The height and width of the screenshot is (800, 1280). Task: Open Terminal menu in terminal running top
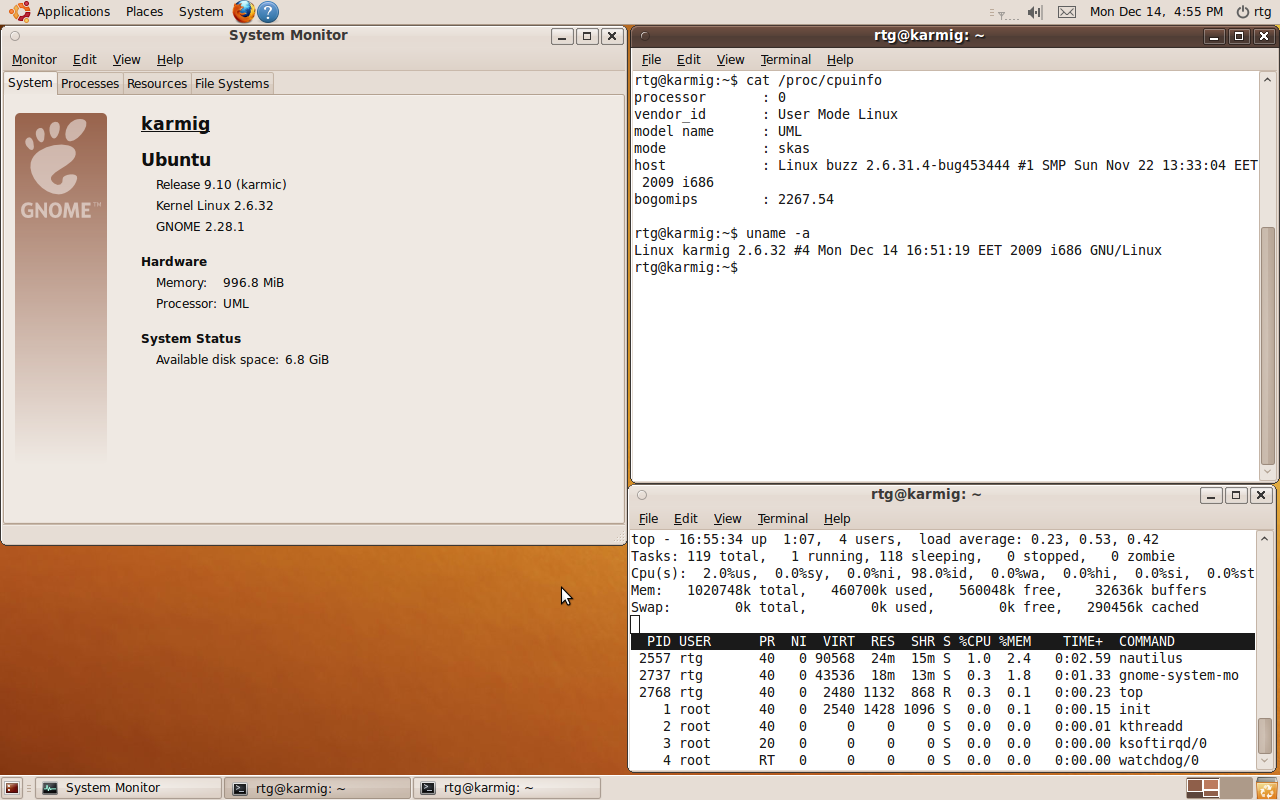783,519
